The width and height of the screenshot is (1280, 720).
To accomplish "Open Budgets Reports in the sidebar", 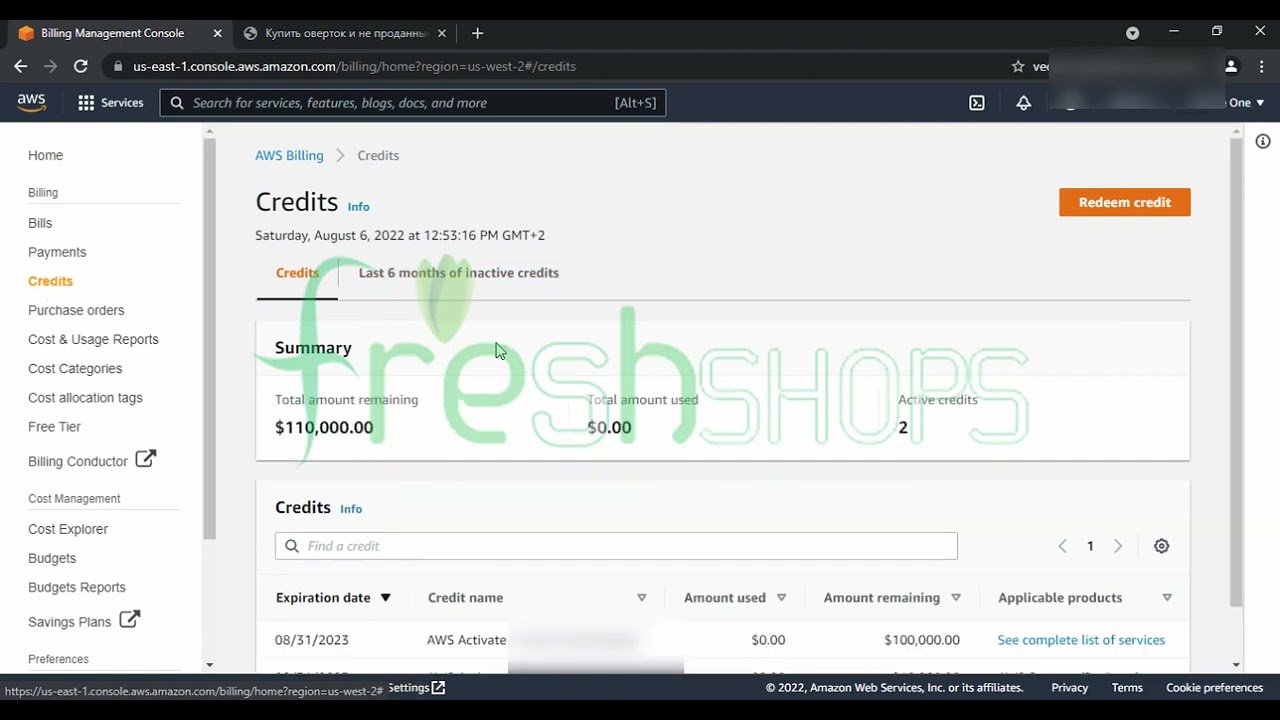I will 77,587.
